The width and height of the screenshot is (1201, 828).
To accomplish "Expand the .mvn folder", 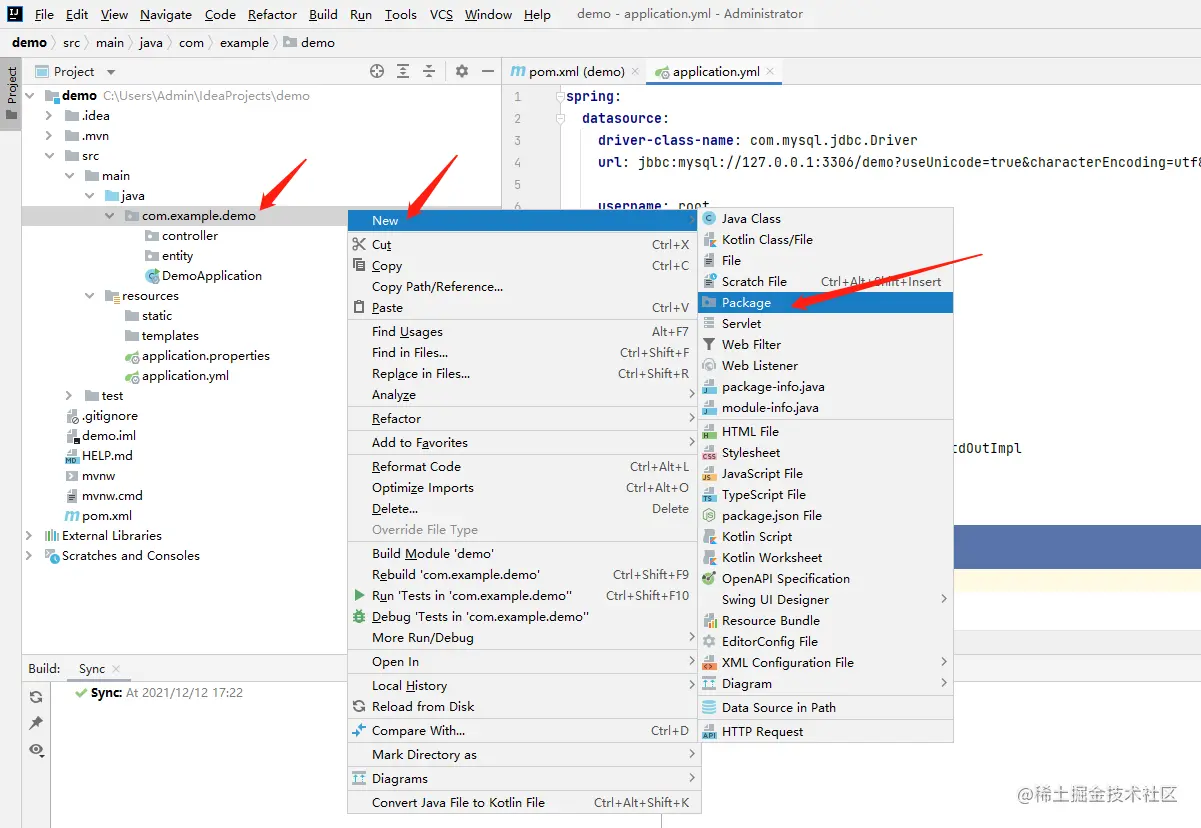I will 49,136.
